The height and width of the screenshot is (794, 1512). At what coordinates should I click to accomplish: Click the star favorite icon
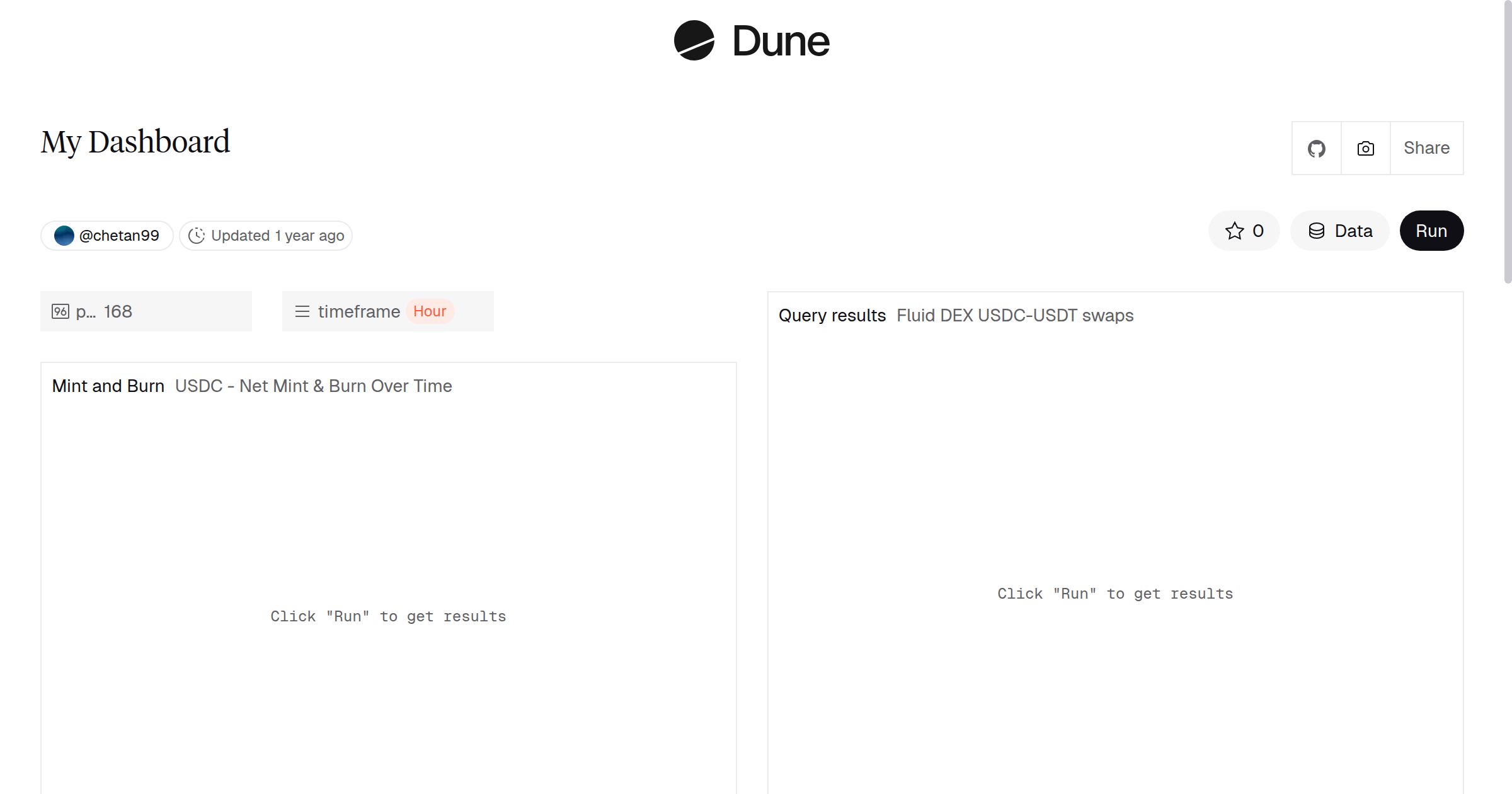click(1234, 231)
